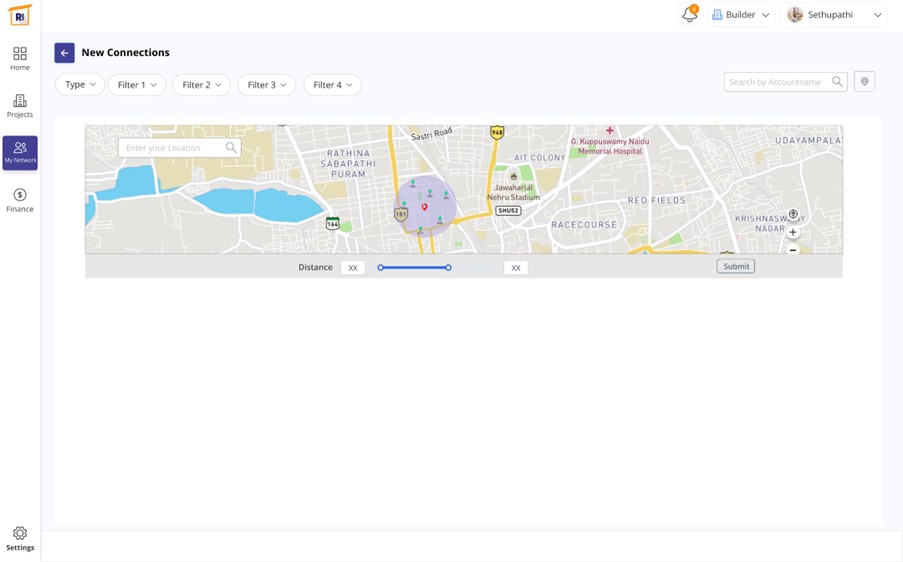
Task: Open the Builder role dropdown
Action: coord(740,15)
